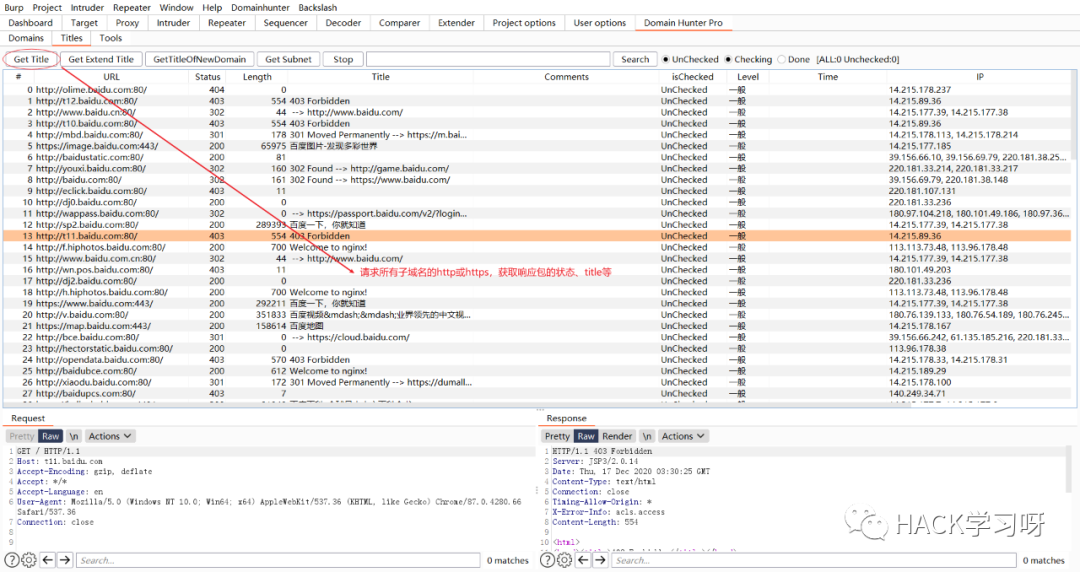Focus the Response panel search field
The image size is (1080, 572).
[x=813, y=560]
